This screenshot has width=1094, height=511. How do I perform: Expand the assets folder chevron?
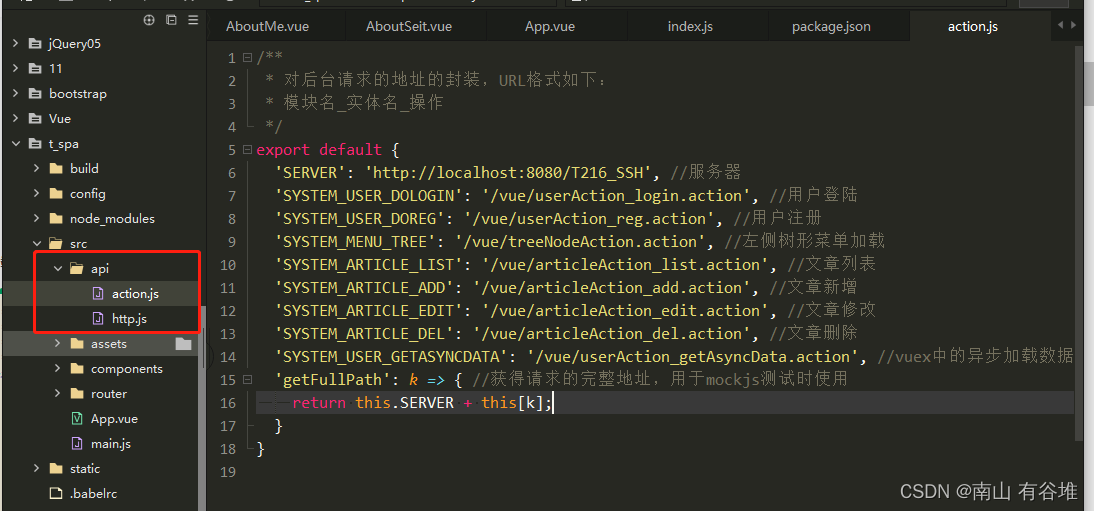[57, 343]
